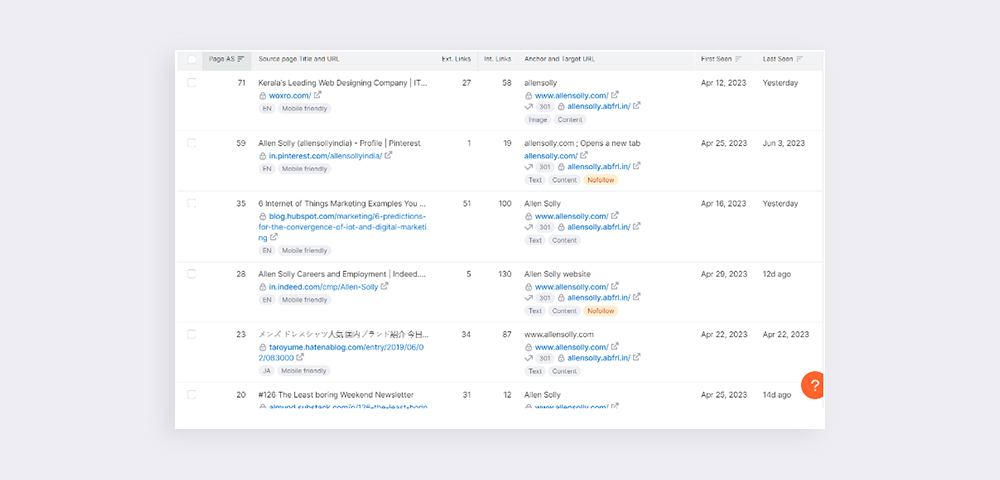Image resolution: width=1000 pixels, height=480 pixels.
Task: Click redirect arrow icon in woxro row
Action: point(528,106)
